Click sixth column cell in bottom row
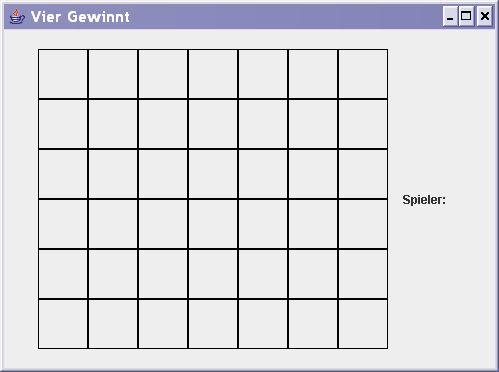 (x=313, y=324)
